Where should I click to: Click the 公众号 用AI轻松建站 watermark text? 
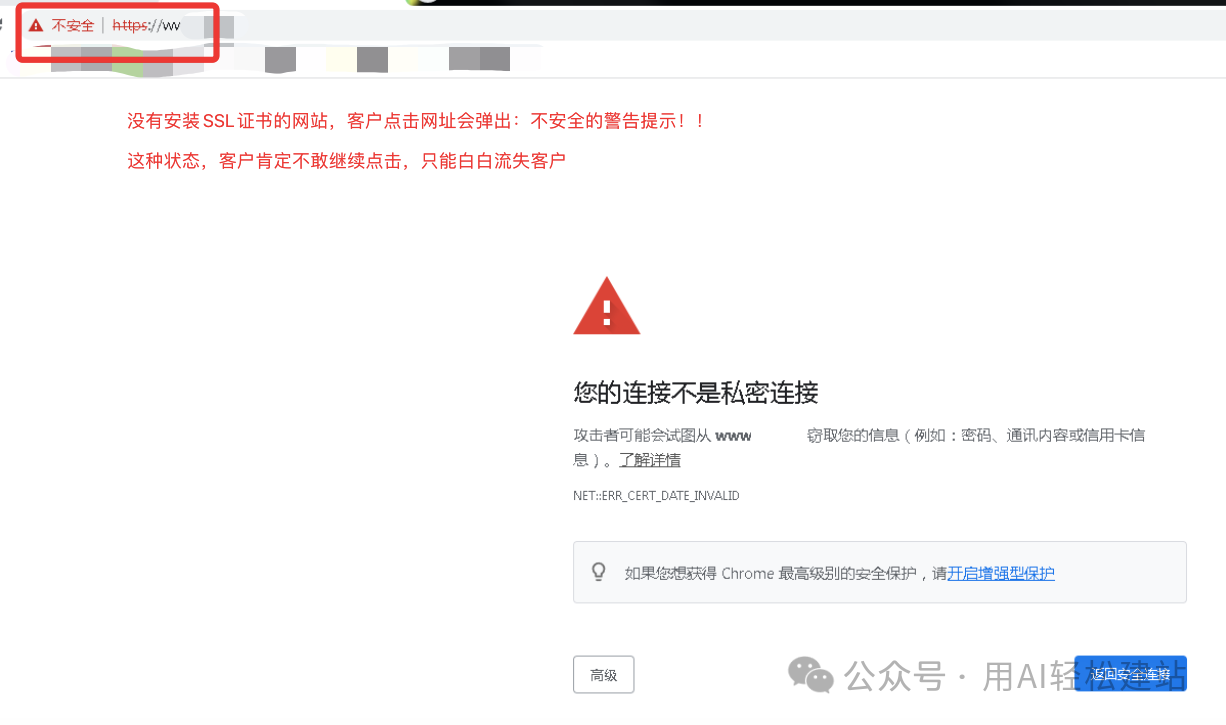[x=1013, y=677]
